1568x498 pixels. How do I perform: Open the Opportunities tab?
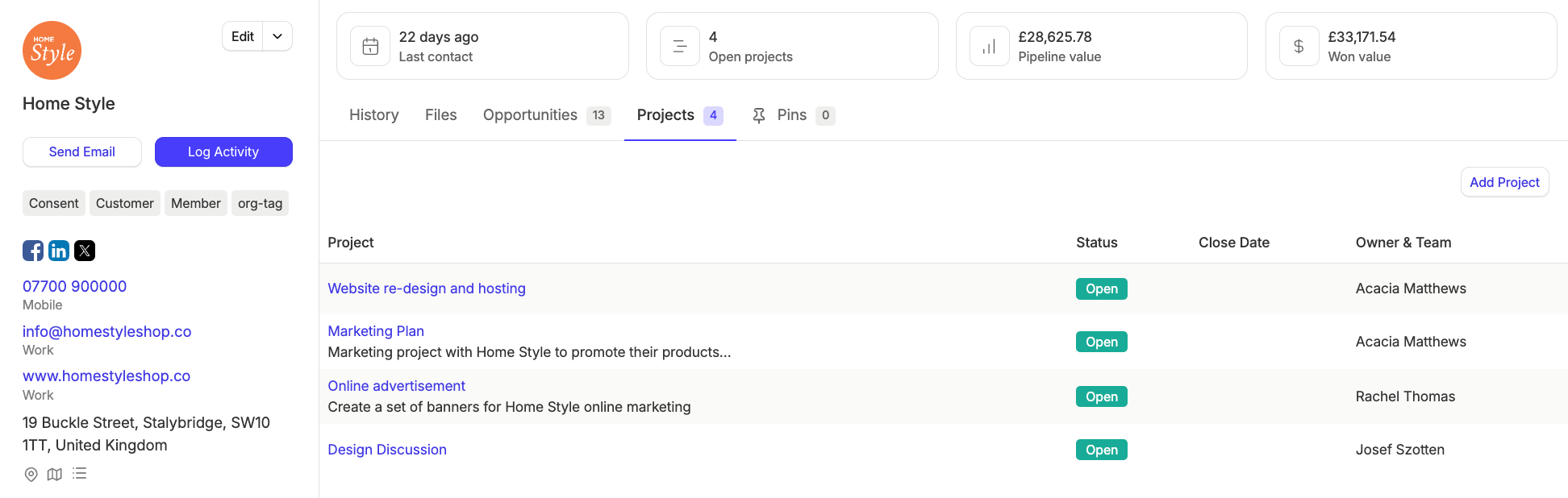(x=547, y=115)
